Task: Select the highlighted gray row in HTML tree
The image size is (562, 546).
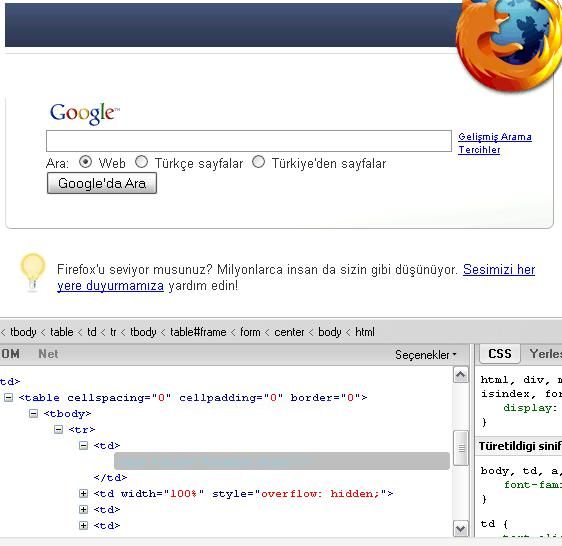Action: [x=282, y=461]
